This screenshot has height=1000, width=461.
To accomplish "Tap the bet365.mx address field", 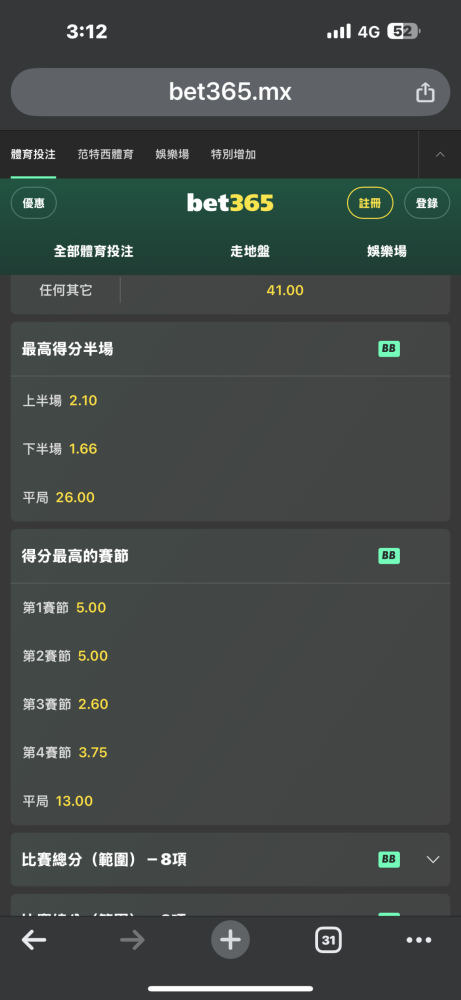I will 230,92.
